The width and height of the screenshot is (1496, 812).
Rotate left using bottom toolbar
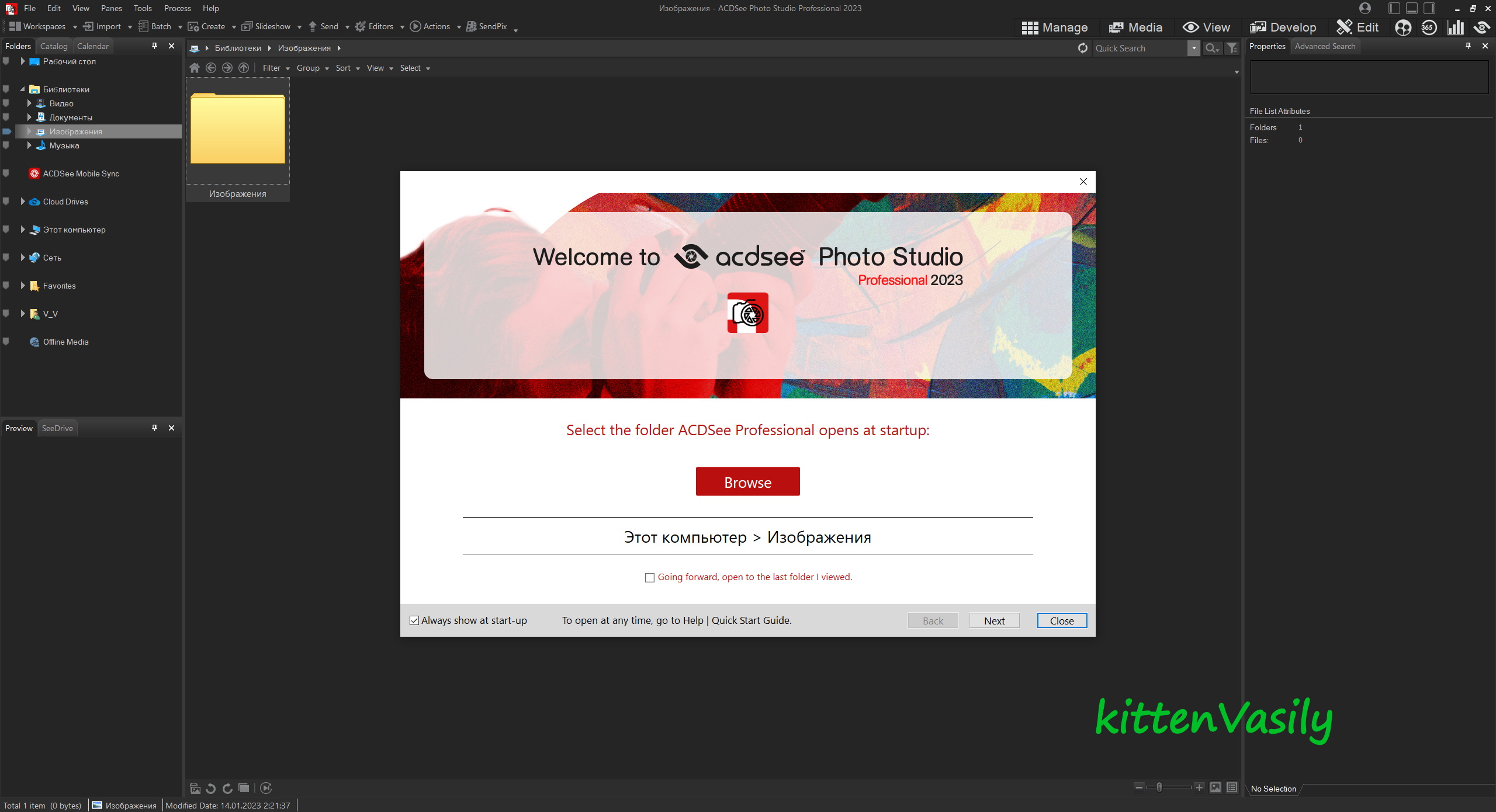[211, 788]
